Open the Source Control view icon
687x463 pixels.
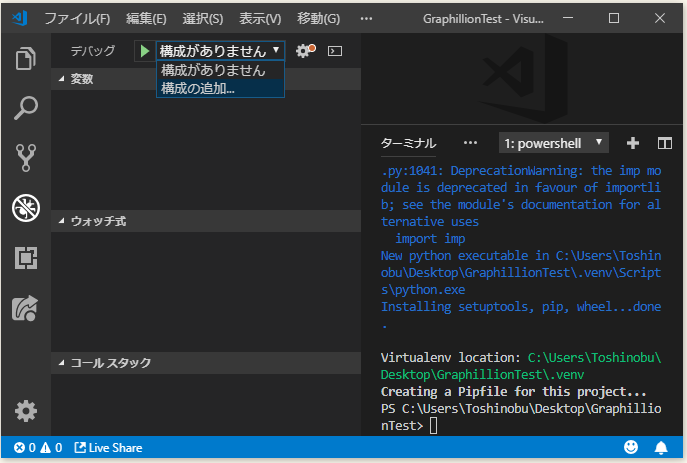coord(25,157)
